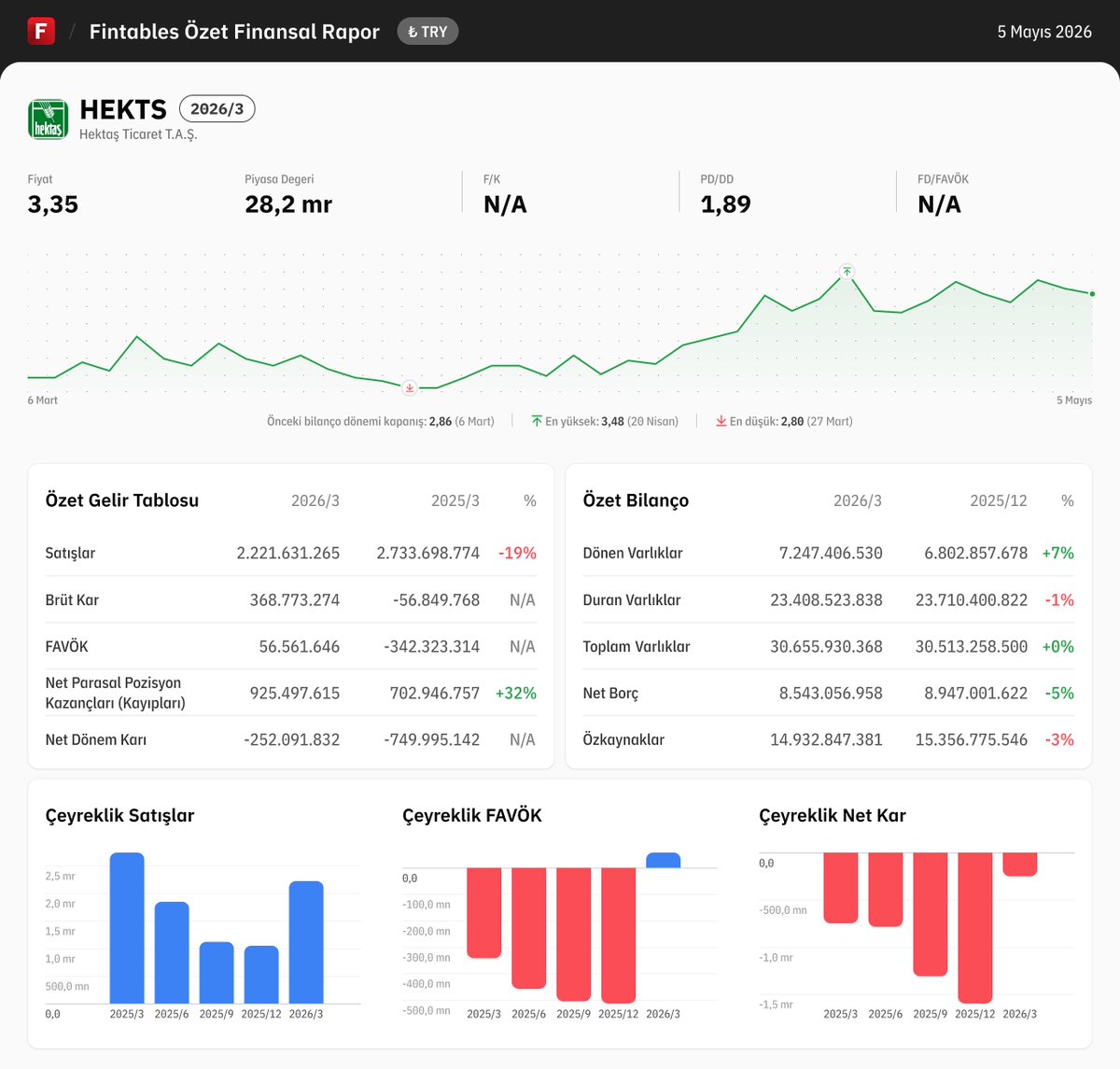Click the Fintables Özet Finansal Rapor title
The height and width of the screenshot is (1069, 1120).
(234, 32)
